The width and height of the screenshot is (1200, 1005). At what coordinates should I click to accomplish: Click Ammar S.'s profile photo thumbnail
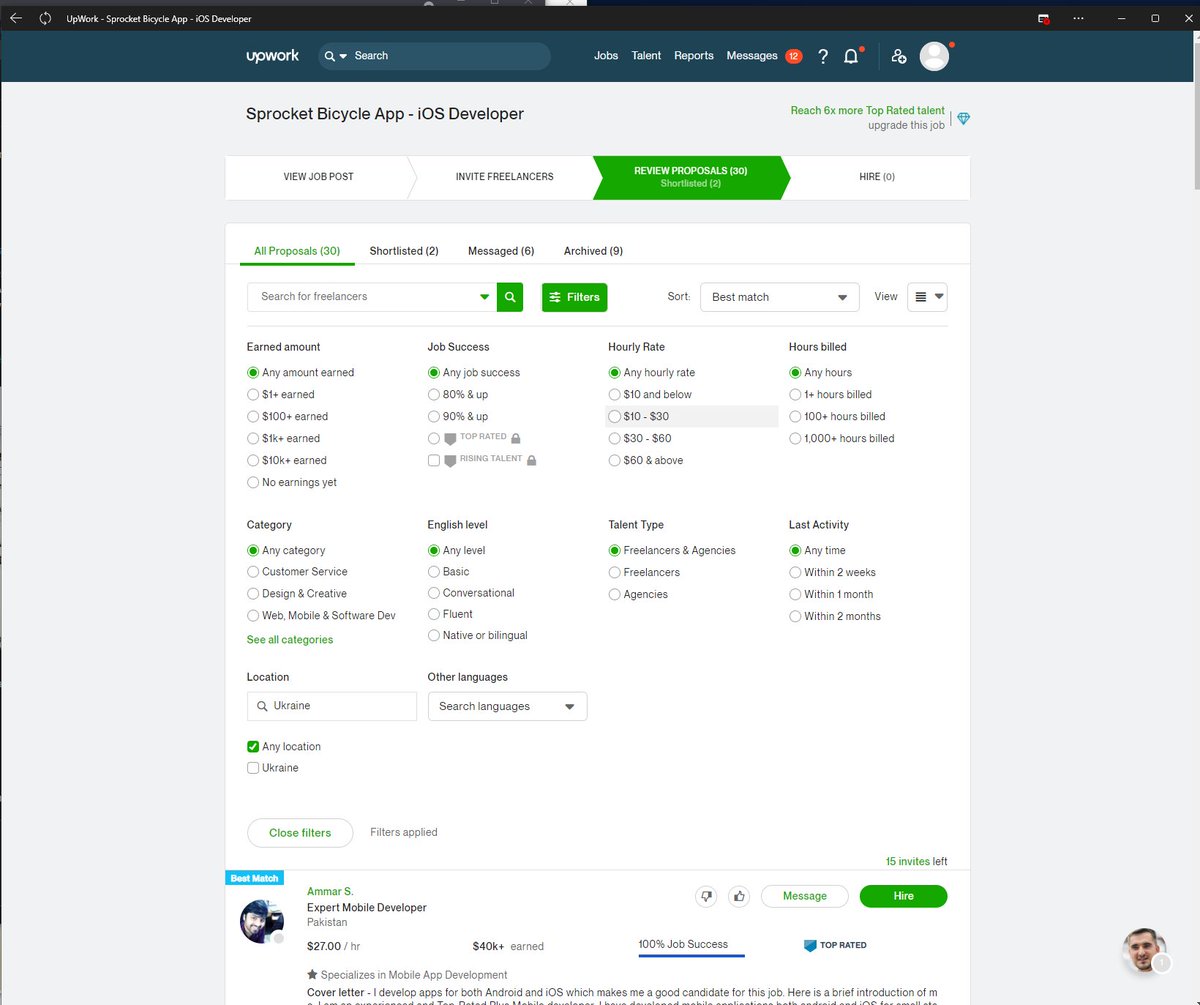(262, 922)
